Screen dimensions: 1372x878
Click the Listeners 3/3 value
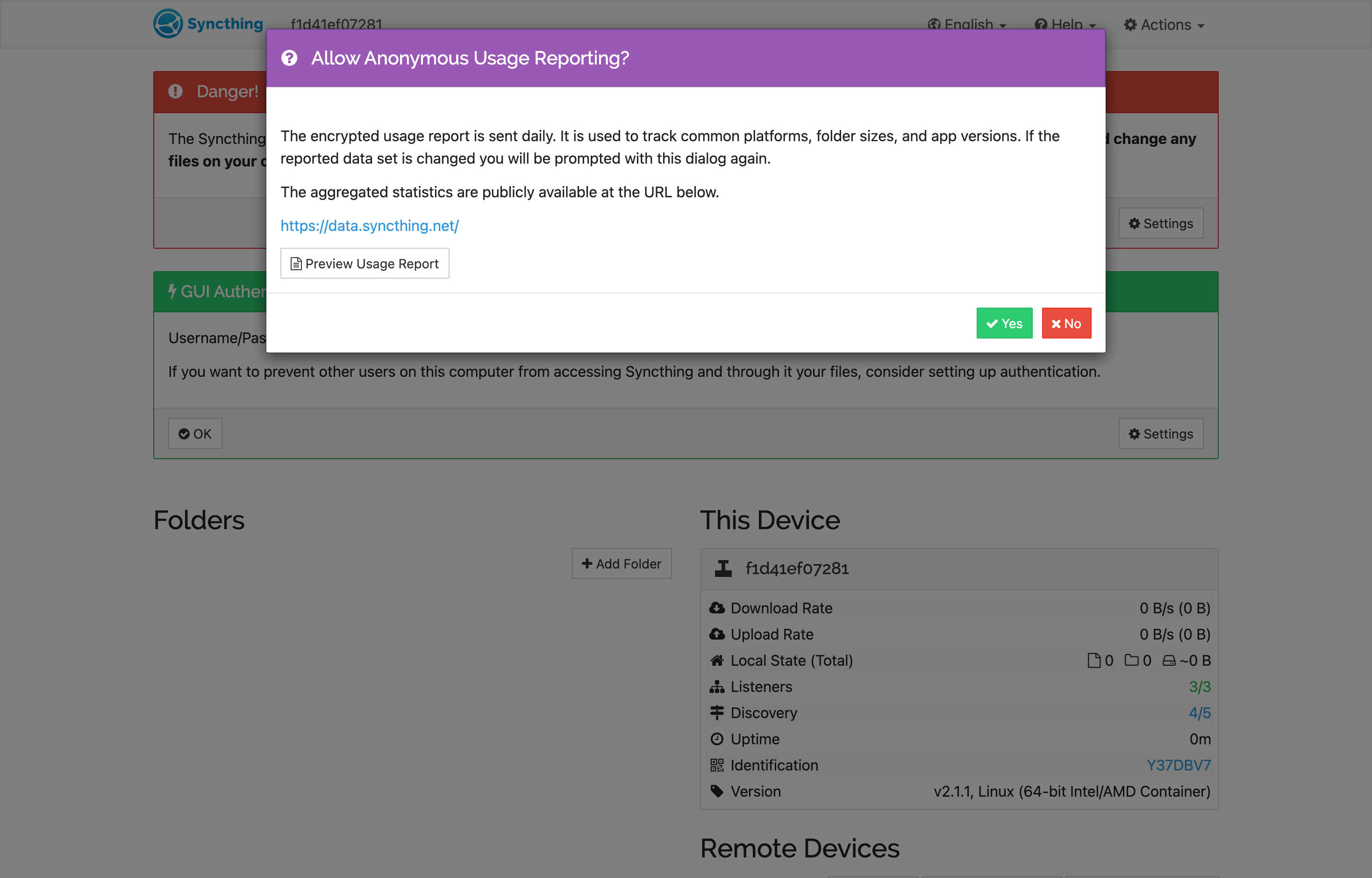pyautogui.click(x=1200, y=687)
